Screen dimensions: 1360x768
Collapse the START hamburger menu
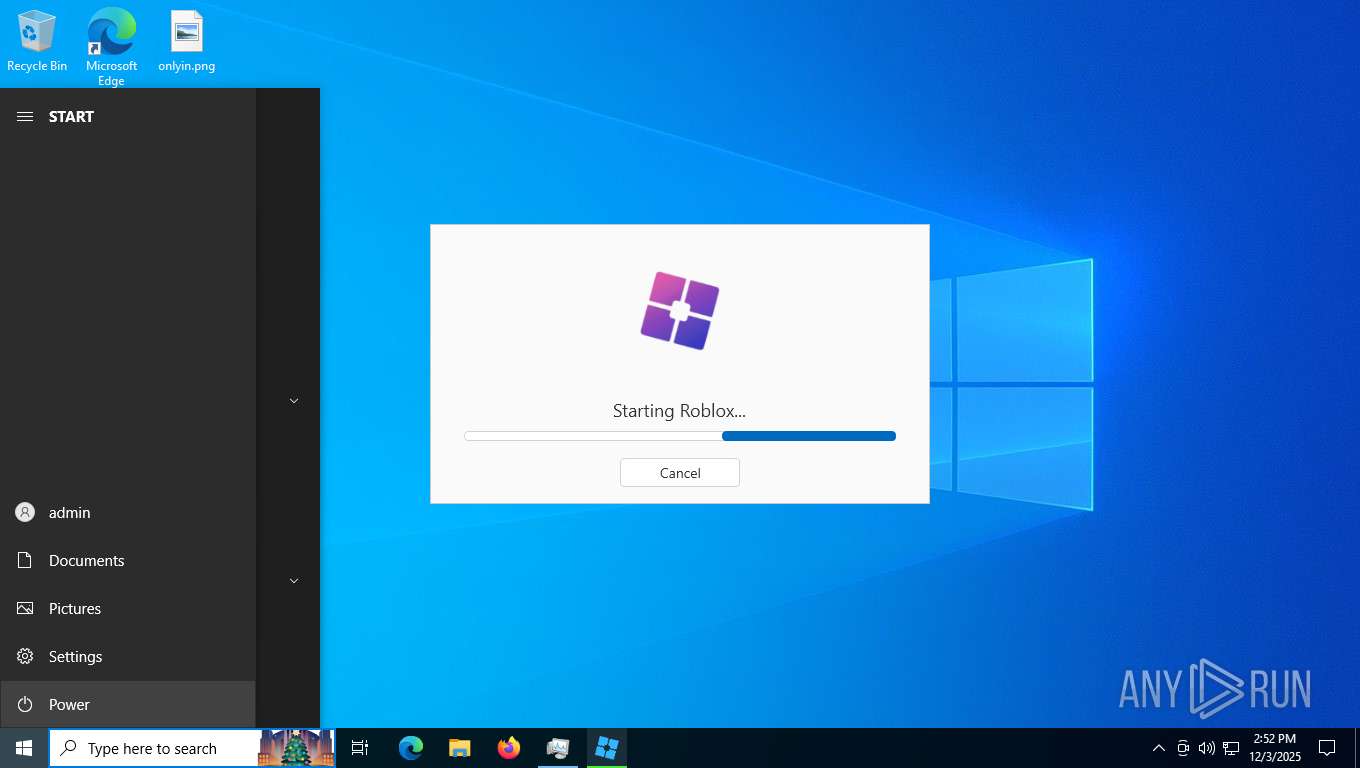click(25, 117)
